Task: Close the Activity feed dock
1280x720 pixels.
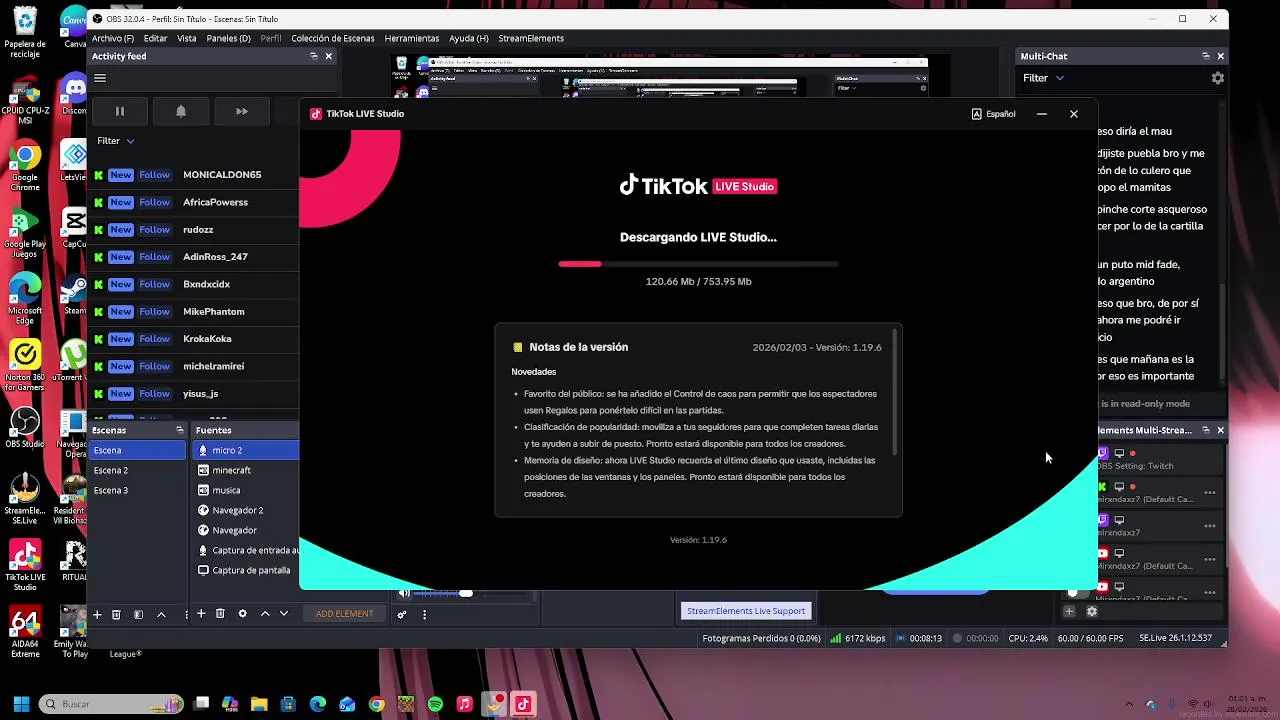Action: [x=329, y=56]
